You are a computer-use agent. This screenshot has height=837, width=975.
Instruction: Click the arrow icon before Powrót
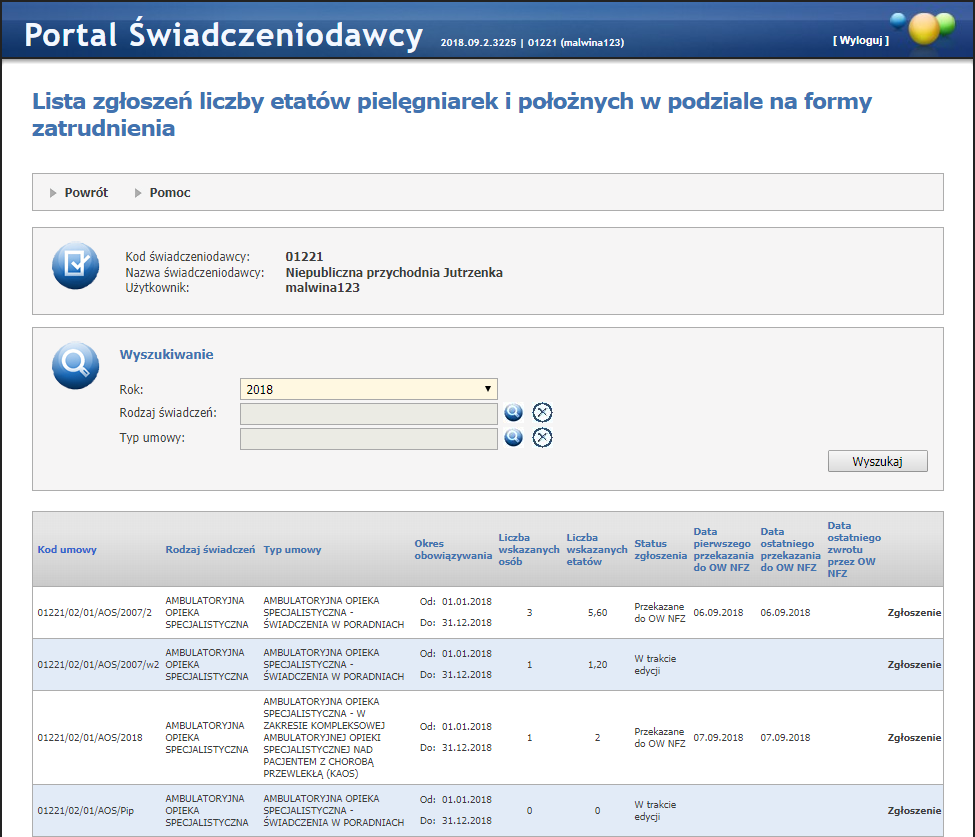(x=53, y=193)
